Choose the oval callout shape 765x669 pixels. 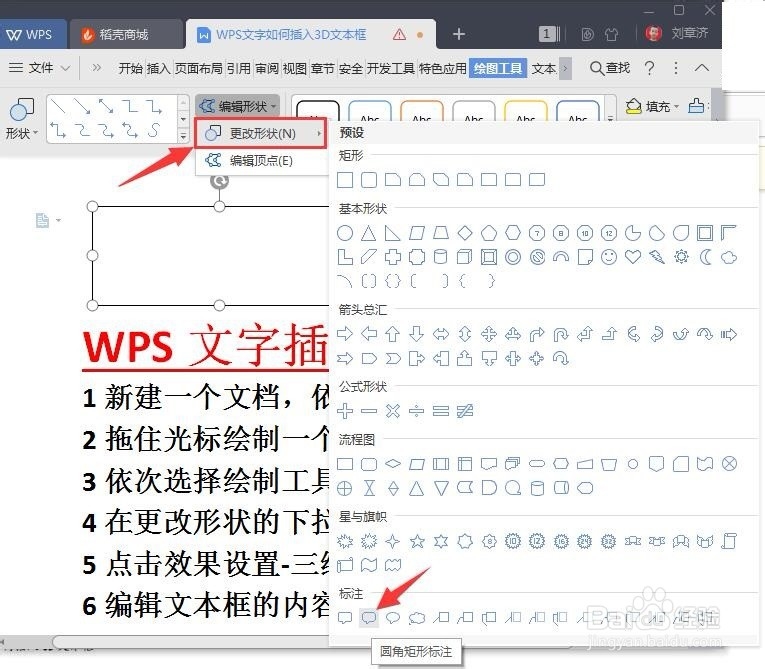pyautogui.click(x=393, y=618)
